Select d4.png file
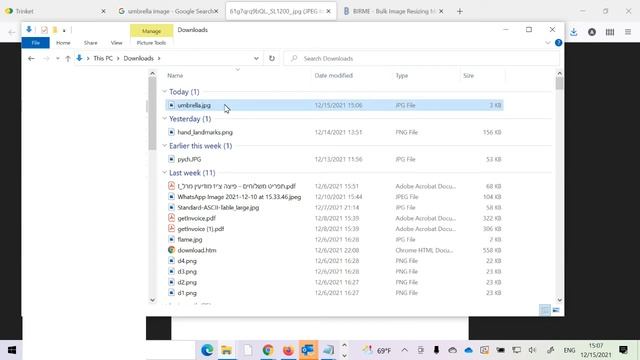This screenshot has height=360, width=640. tap(334, 261)
